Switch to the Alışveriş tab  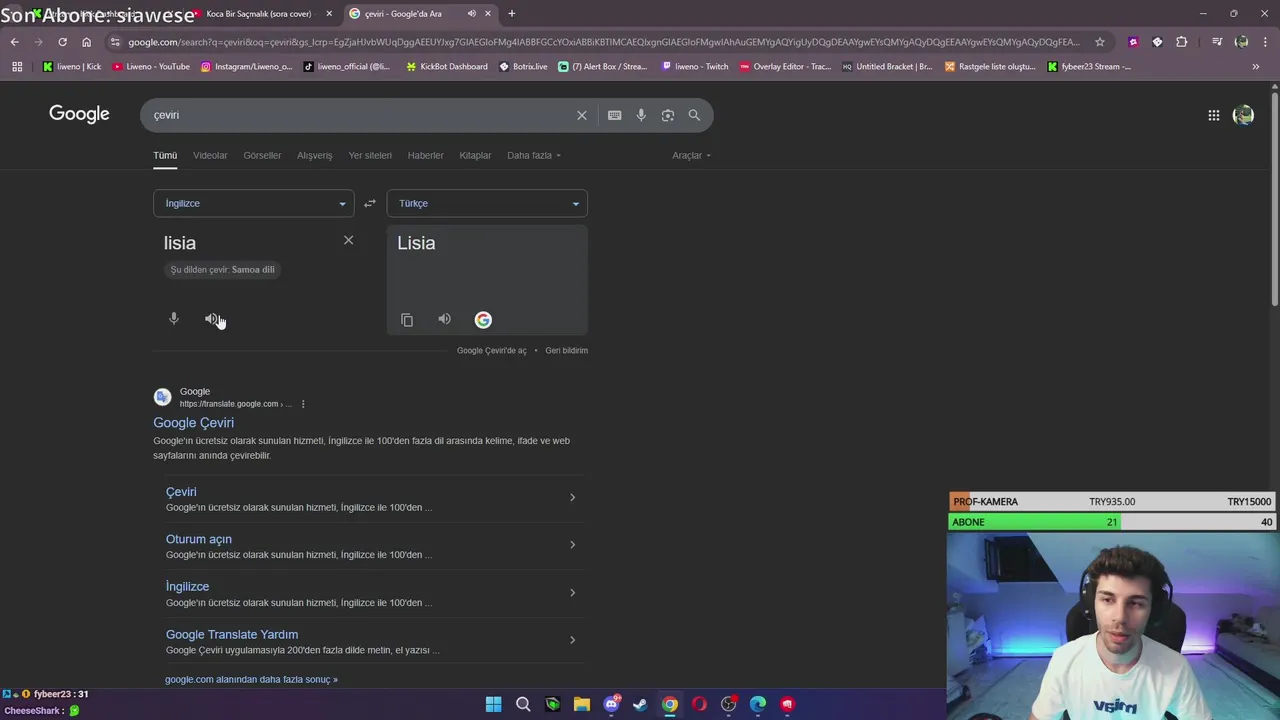point(314,155)
